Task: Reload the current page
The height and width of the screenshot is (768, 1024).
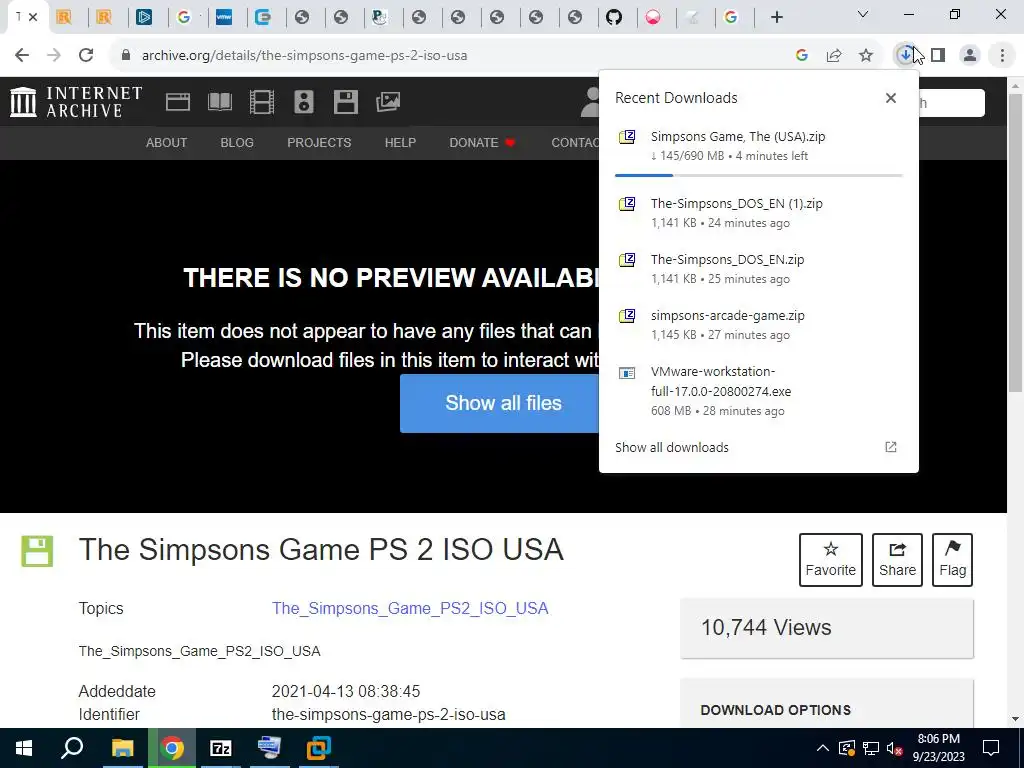Action: point(86,56)
